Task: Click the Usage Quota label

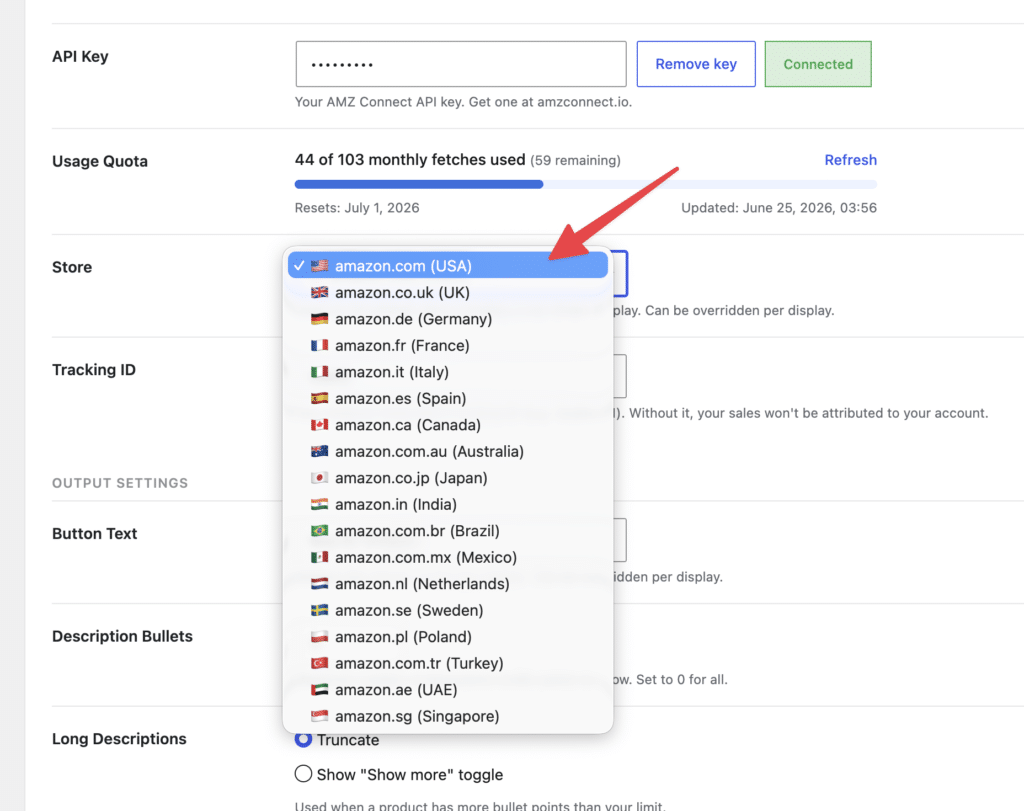Action: pos(100,161)
